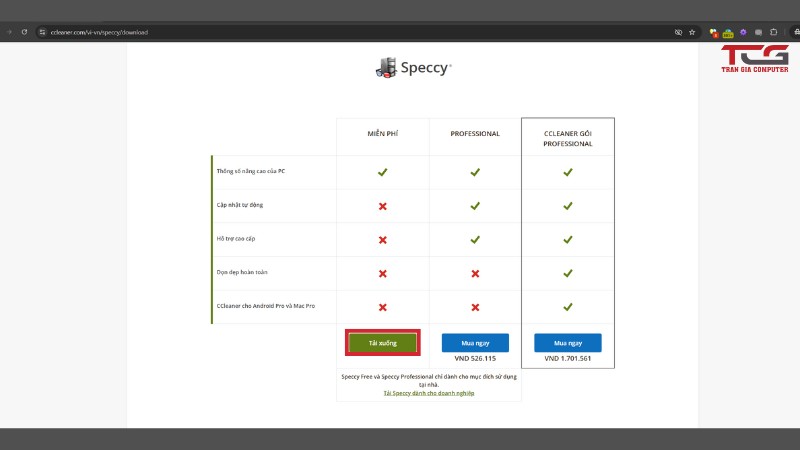This screenshot has width=800, height=450.
Task: Select the MIỄN PHÍ column header
Action: (383, 133)
